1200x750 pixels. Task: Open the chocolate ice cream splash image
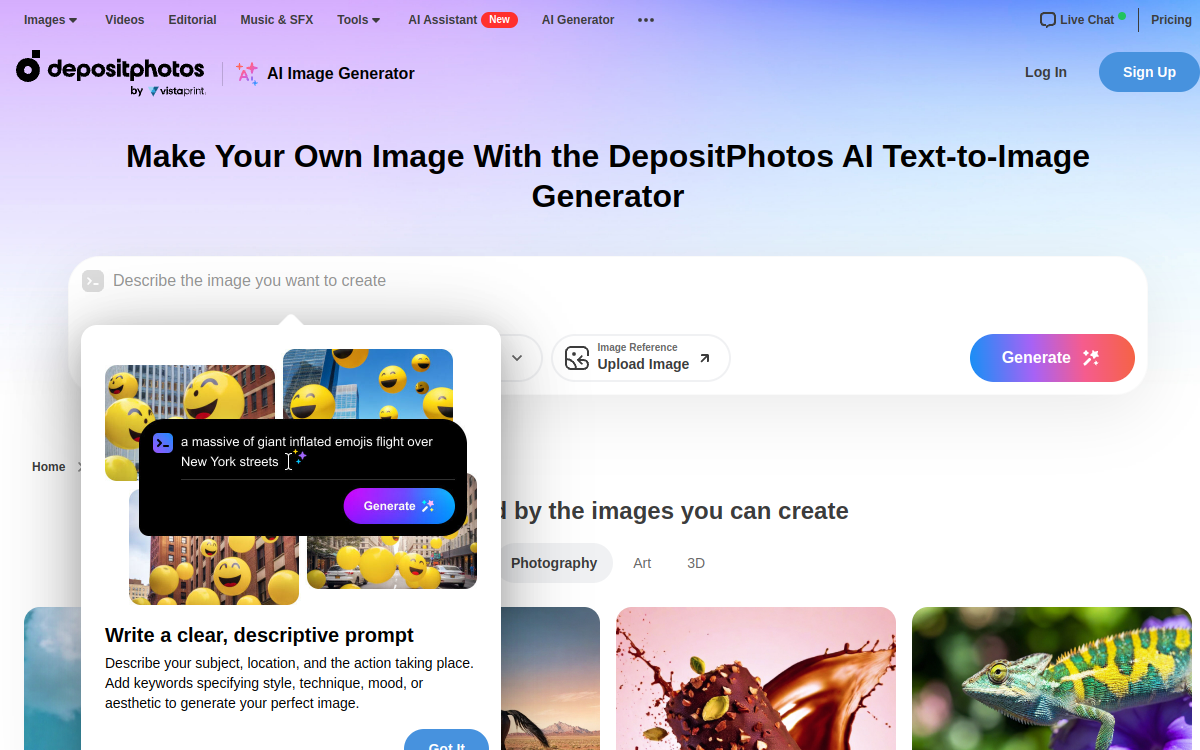(x=756, y=678)
